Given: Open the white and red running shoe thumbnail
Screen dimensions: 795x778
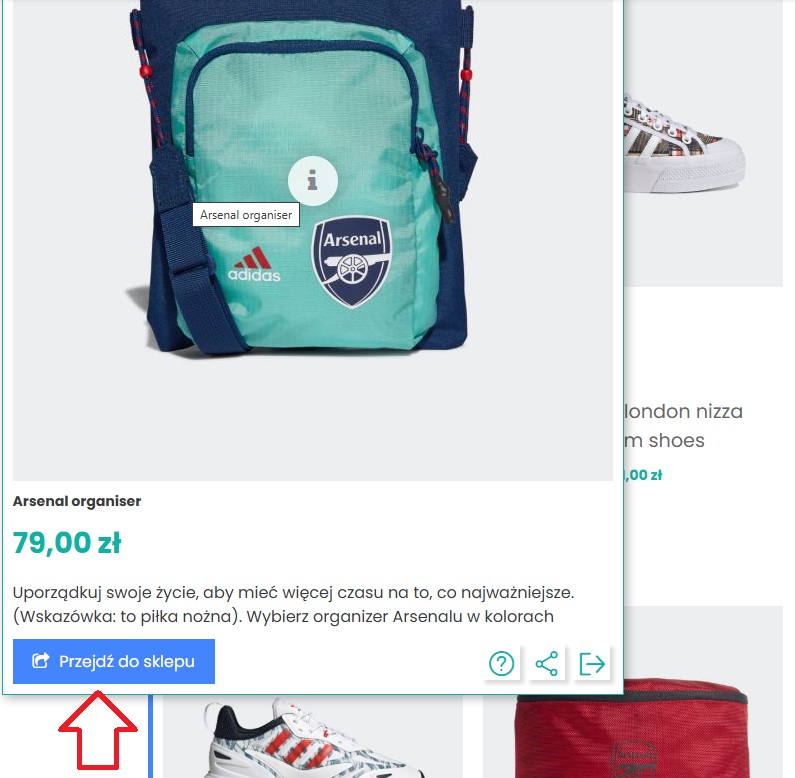Looking at the screenshot, I should pos(313,736).
